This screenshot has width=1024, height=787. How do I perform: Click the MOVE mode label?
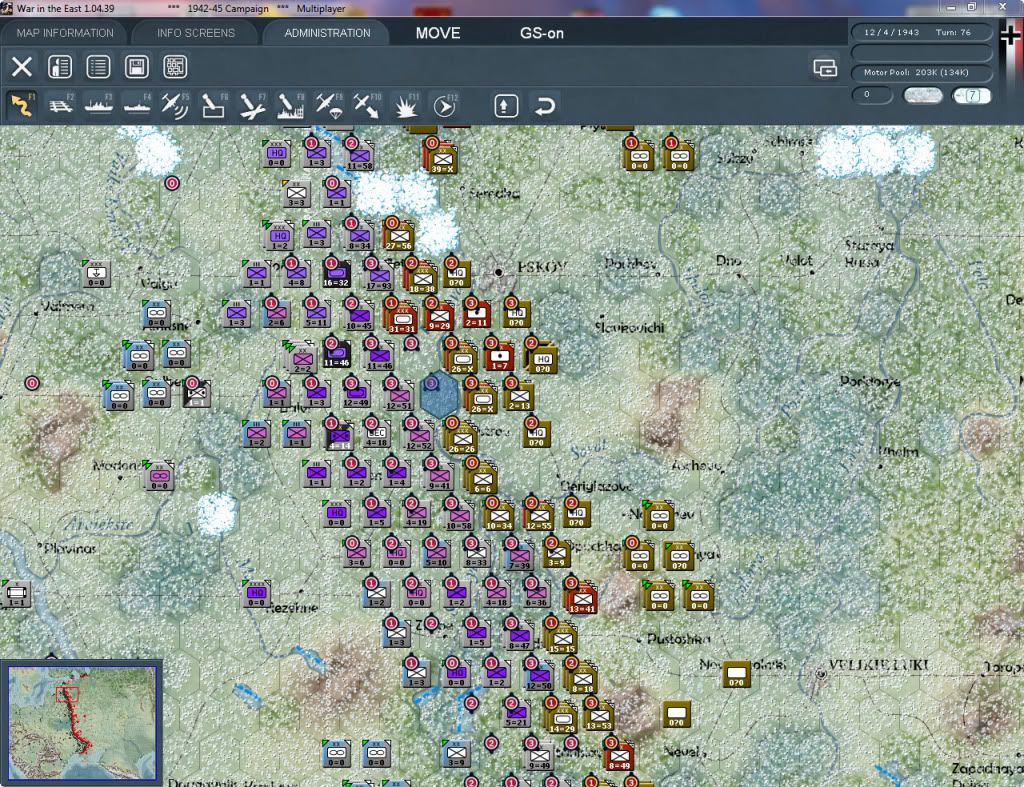click(438, 33)
